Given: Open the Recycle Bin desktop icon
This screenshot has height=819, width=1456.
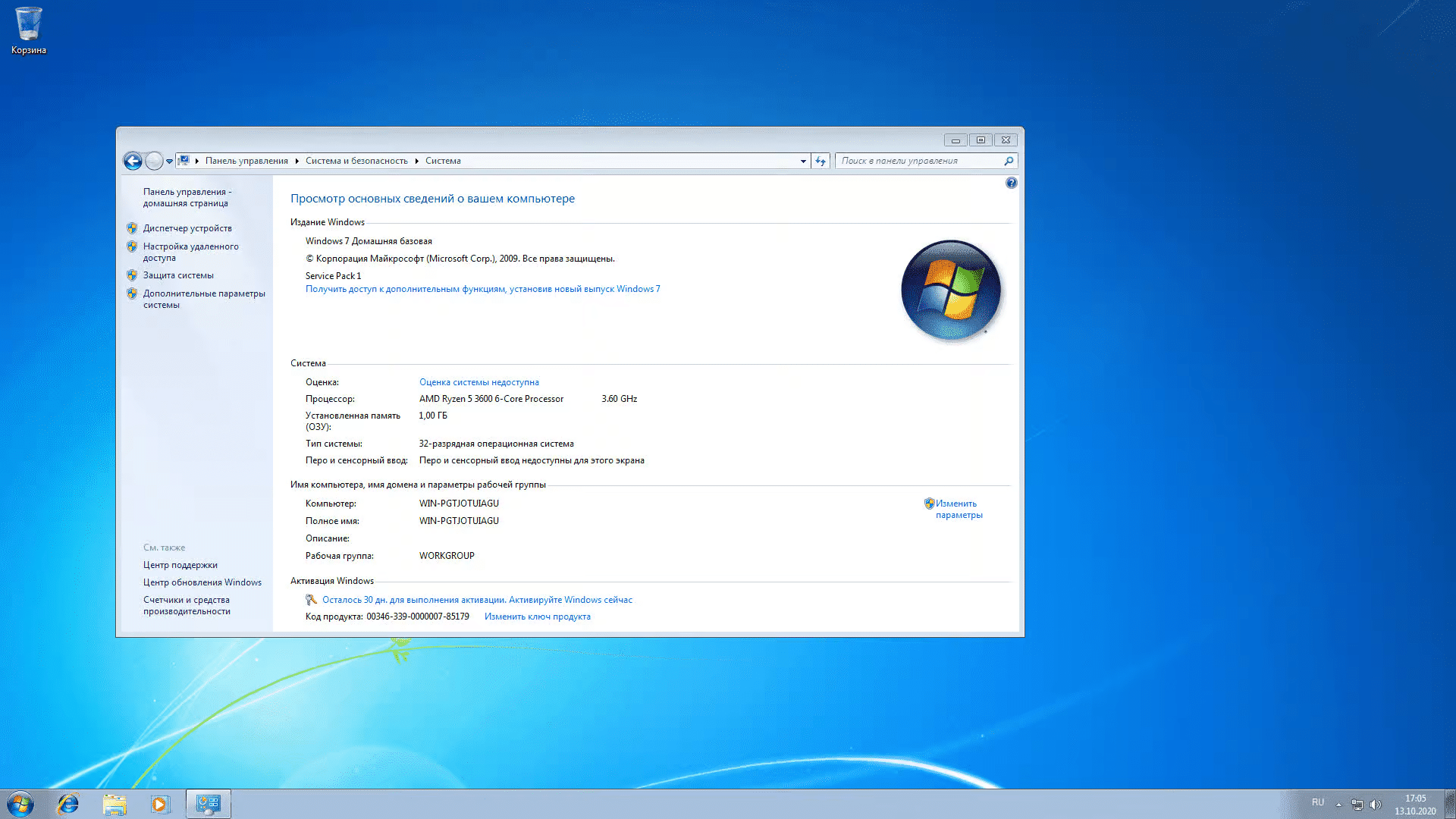Looking at the screenshot, I should click(29, 30).
